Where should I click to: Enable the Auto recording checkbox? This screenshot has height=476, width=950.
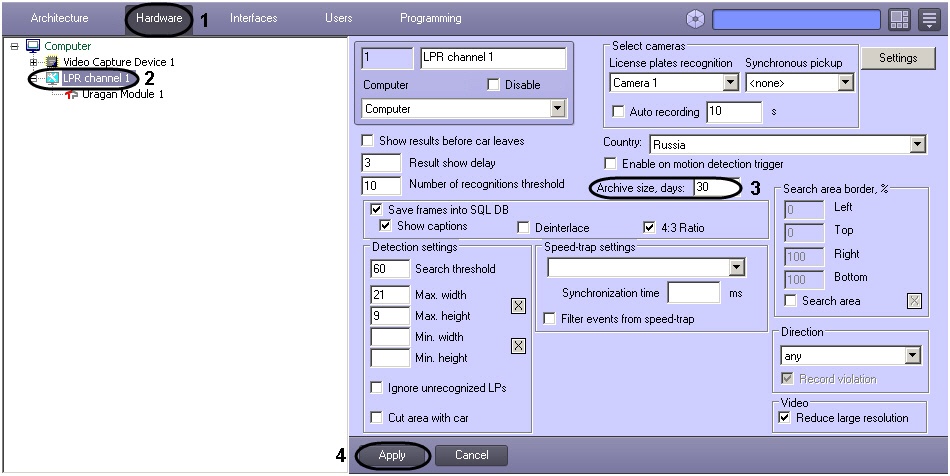pos(619,111)
